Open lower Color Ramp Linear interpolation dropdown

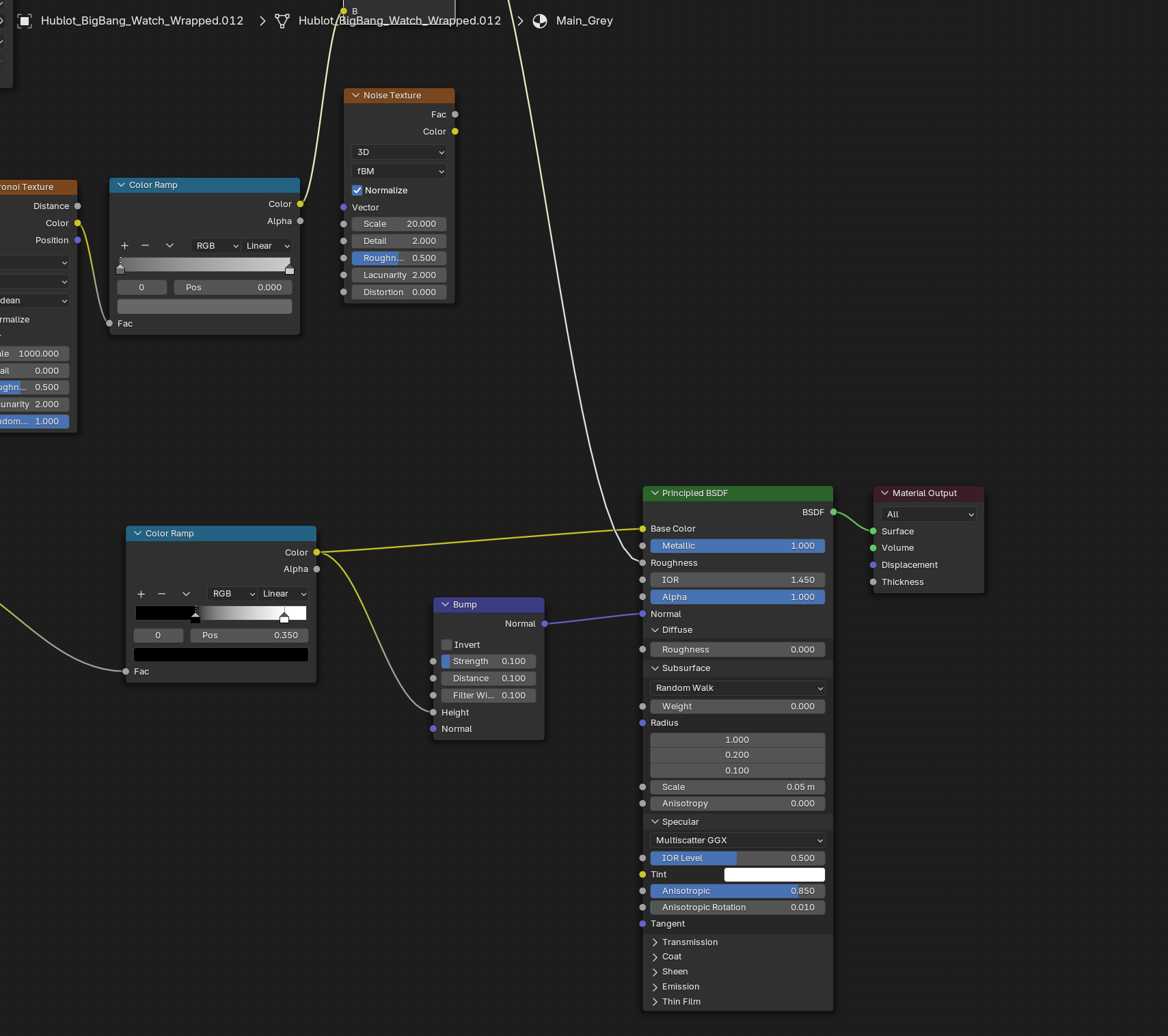[284, 594]
